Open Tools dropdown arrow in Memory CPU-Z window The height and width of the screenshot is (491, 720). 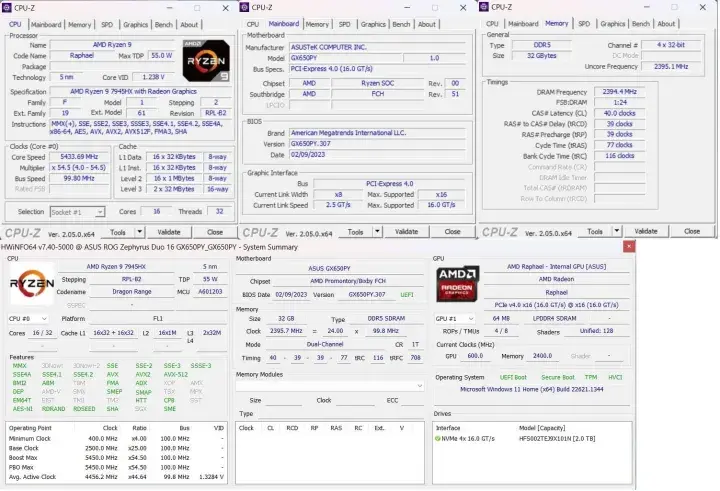[x=617, y=231]
